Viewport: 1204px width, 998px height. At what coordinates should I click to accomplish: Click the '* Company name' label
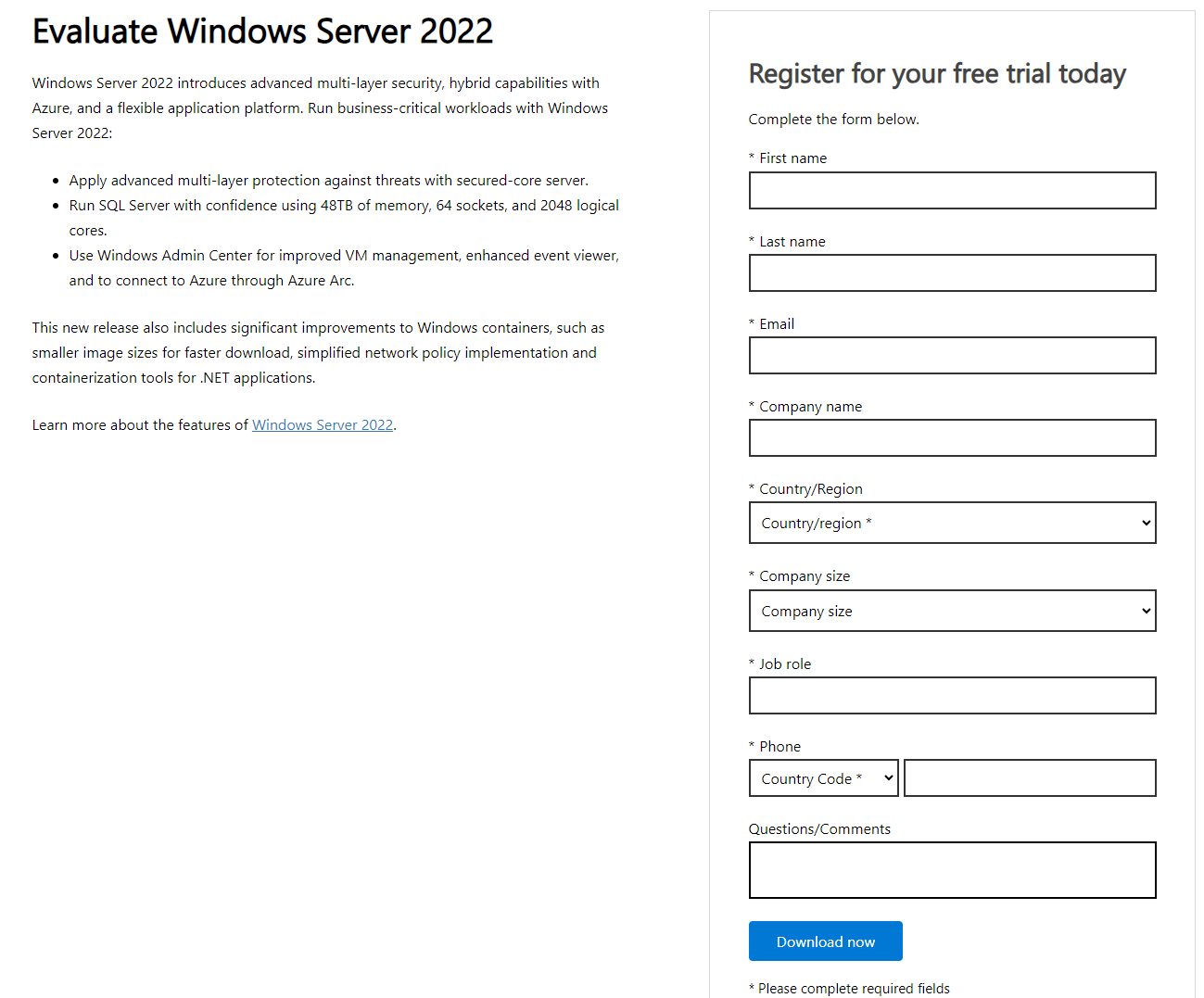point(805,407)
